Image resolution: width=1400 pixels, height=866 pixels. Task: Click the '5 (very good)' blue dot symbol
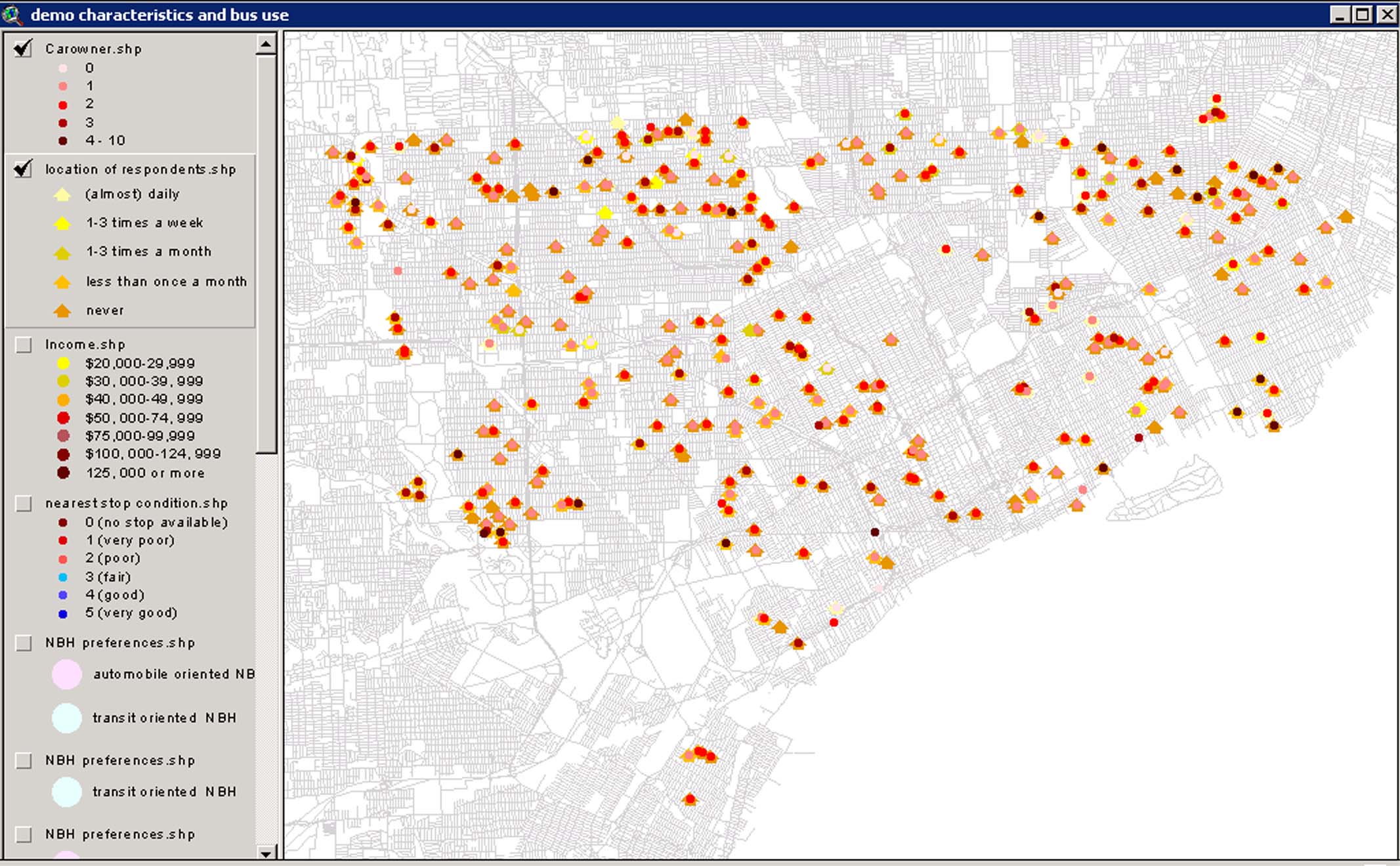pyautogui.click(x=63, y=614)
